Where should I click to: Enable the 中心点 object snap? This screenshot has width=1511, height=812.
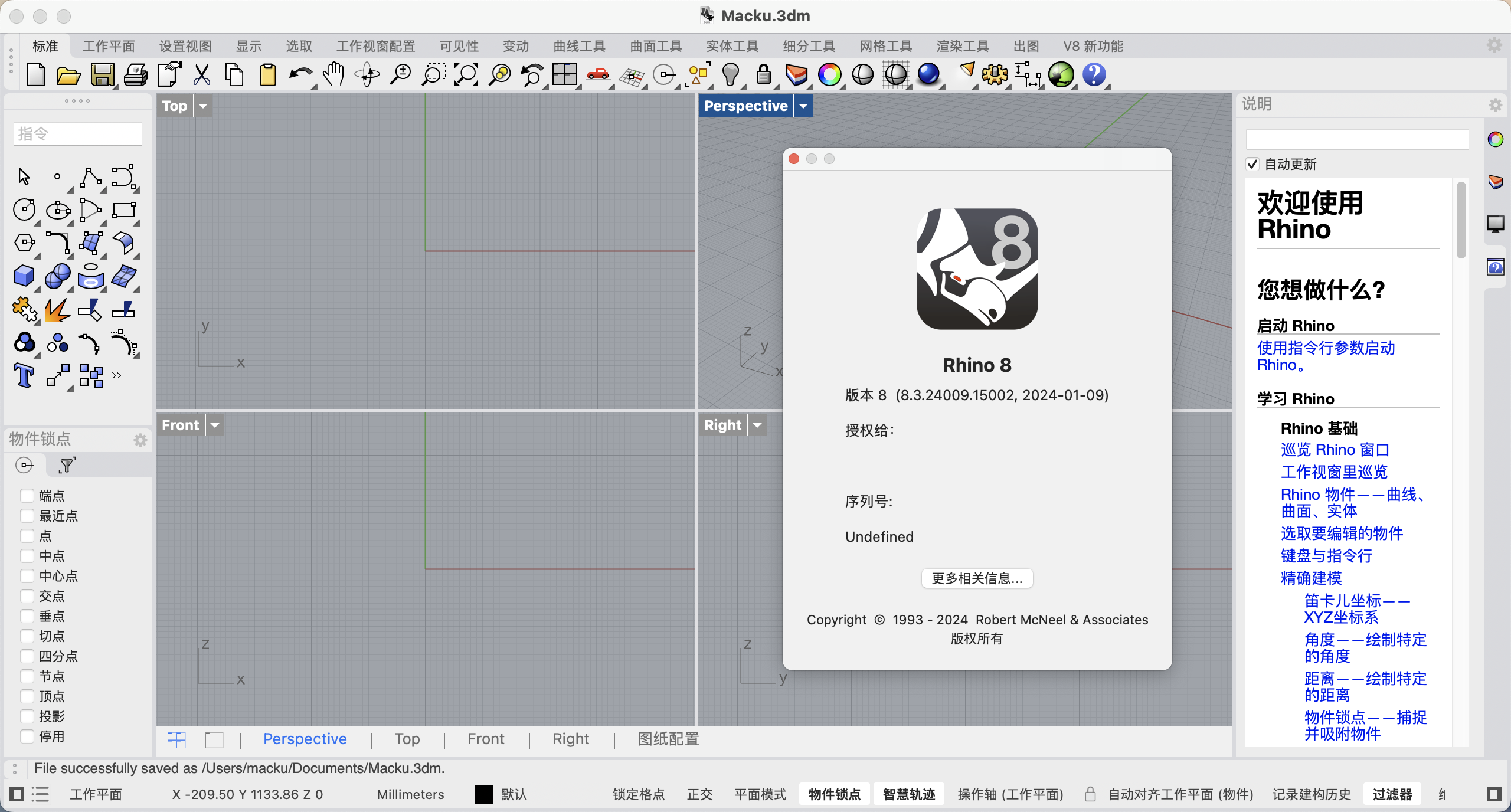[27, 575]
